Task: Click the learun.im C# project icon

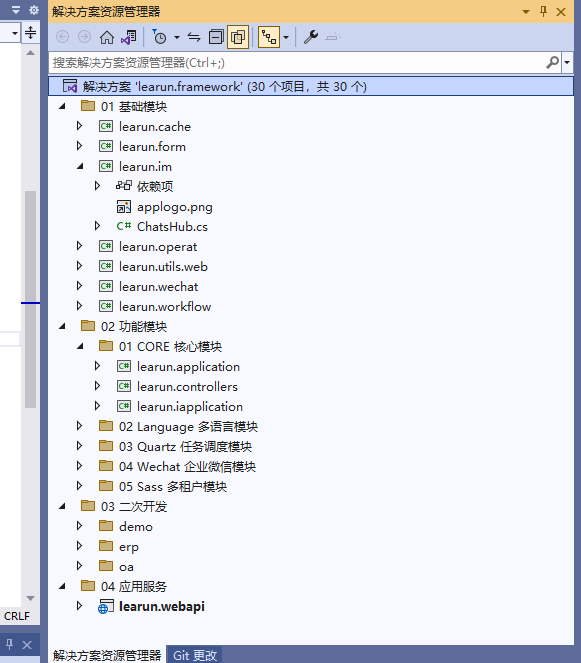Action: coord(106,166)
